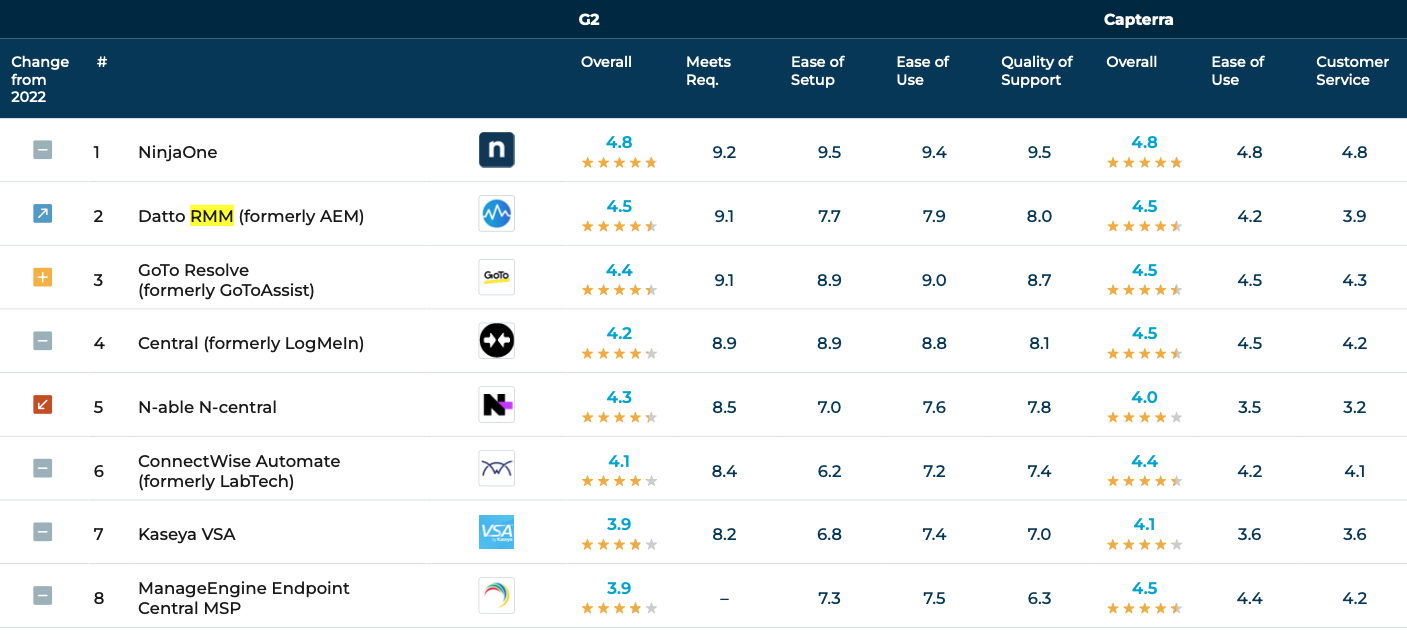Click the dash indicator beside ConnectWise Automate
Image resolution: width=1407 pixels, height=637 pixels.
click(41, 468)
